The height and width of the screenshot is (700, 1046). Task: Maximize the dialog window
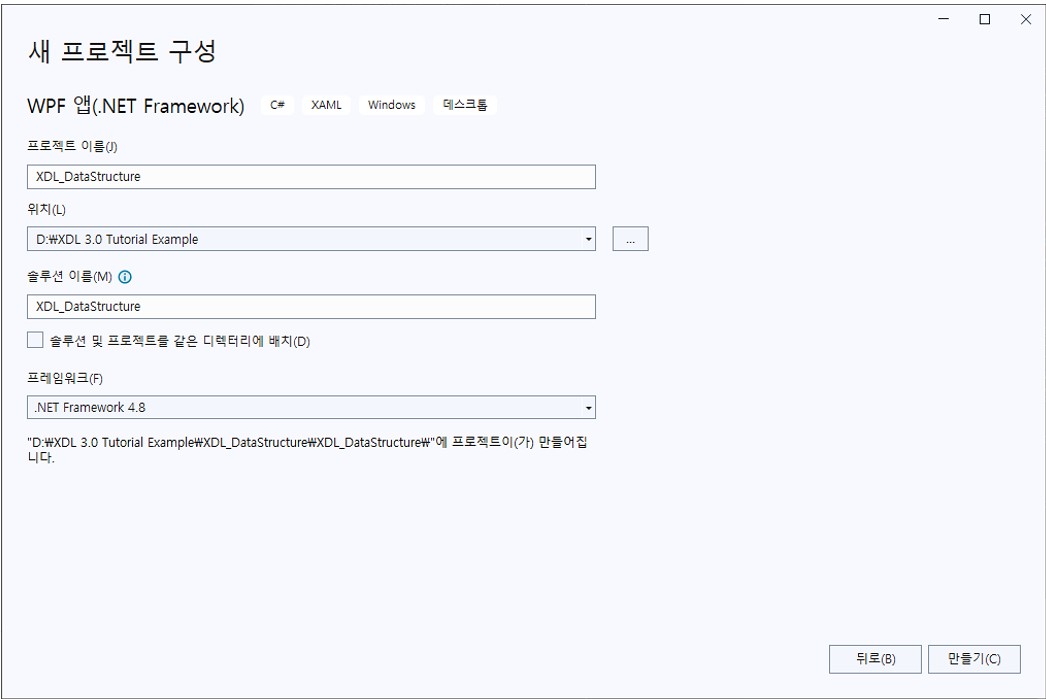[x=985, y=19]
